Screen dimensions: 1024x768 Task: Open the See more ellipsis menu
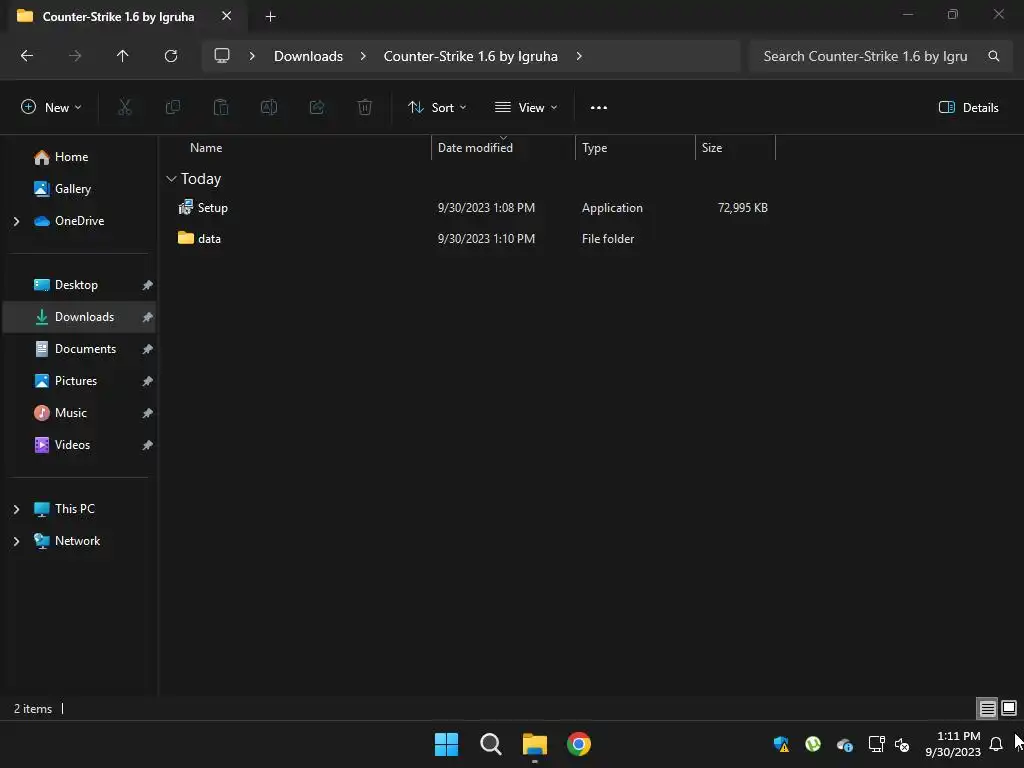pyautogui.click(x=599, y=108)
